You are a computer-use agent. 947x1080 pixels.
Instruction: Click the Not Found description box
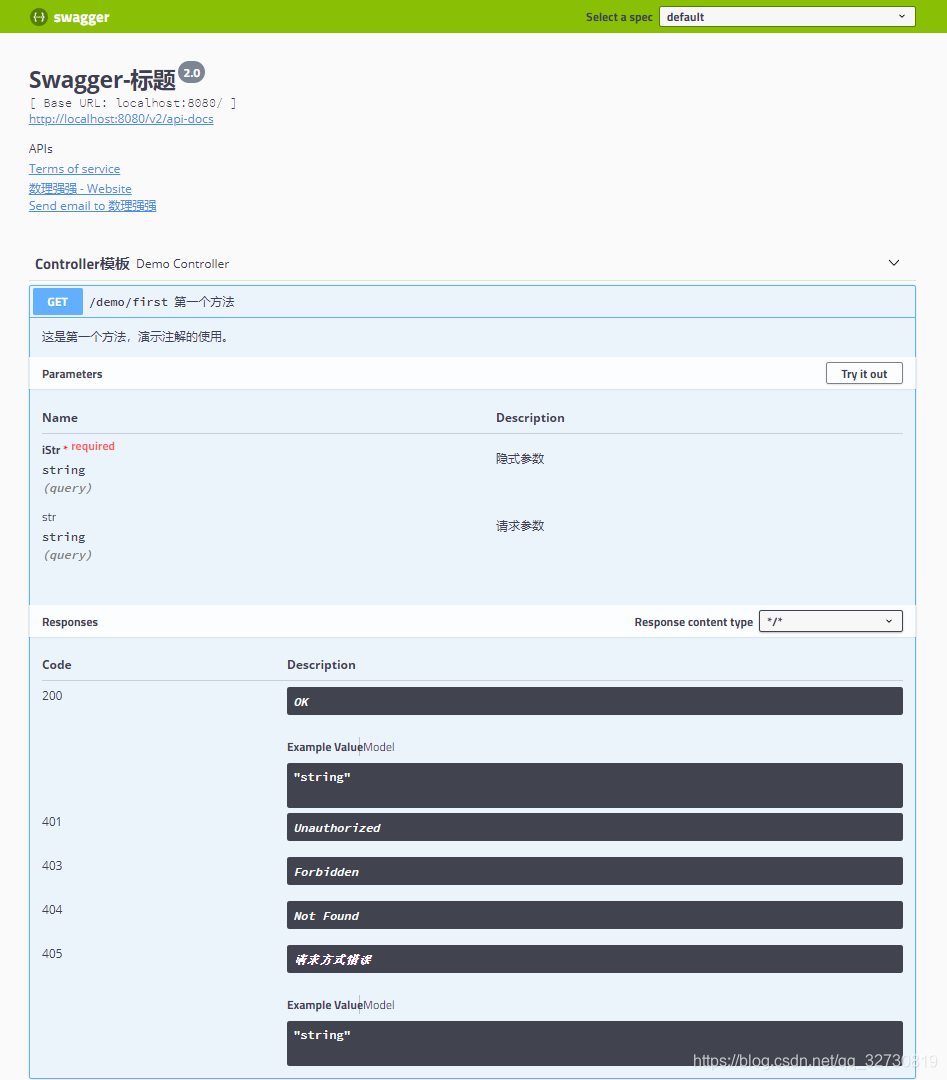[x=594, y=915]
